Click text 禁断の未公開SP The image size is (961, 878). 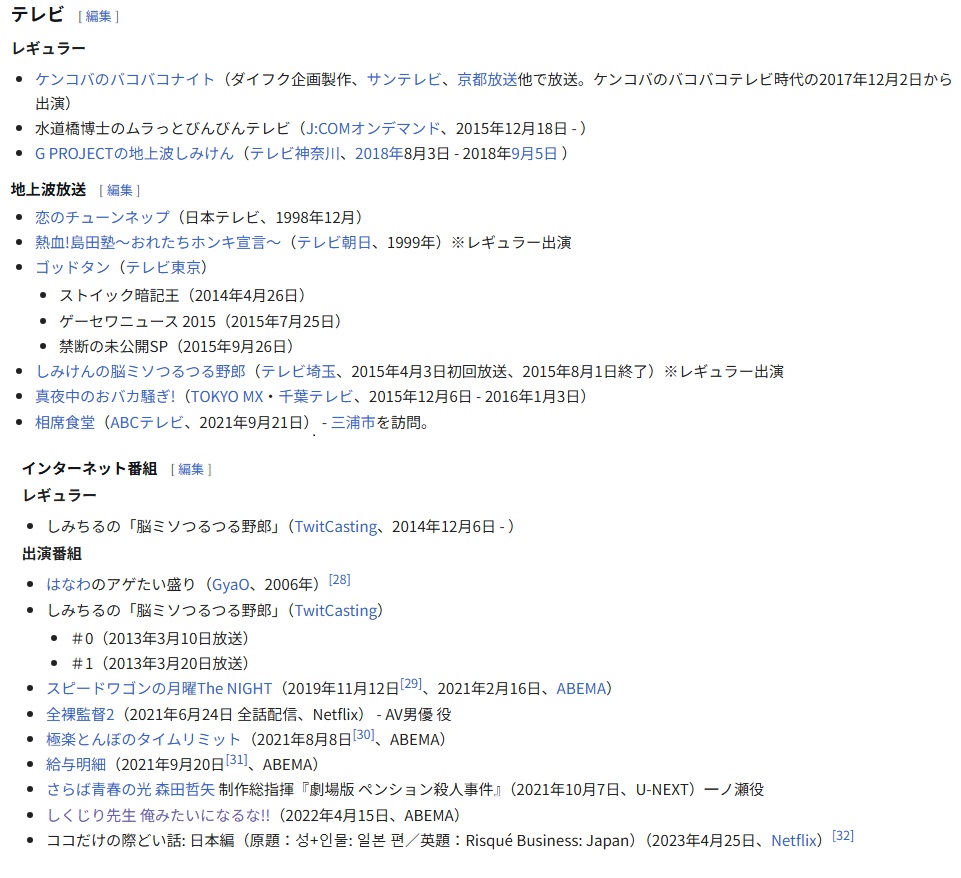point(113,347)
